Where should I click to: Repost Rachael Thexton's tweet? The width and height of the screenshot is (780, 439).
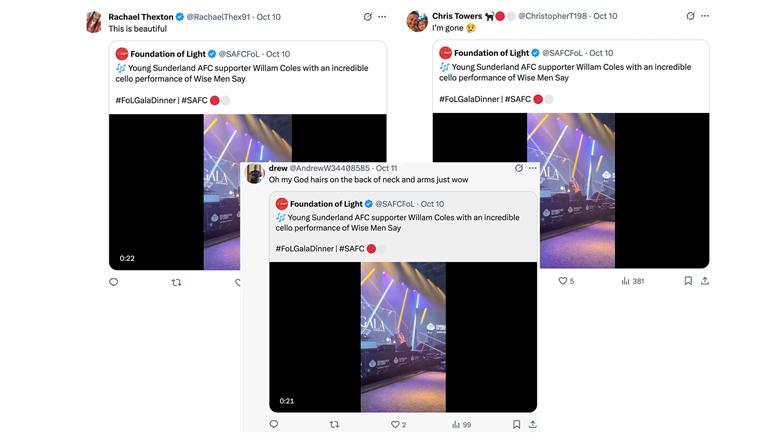point(176,282)
